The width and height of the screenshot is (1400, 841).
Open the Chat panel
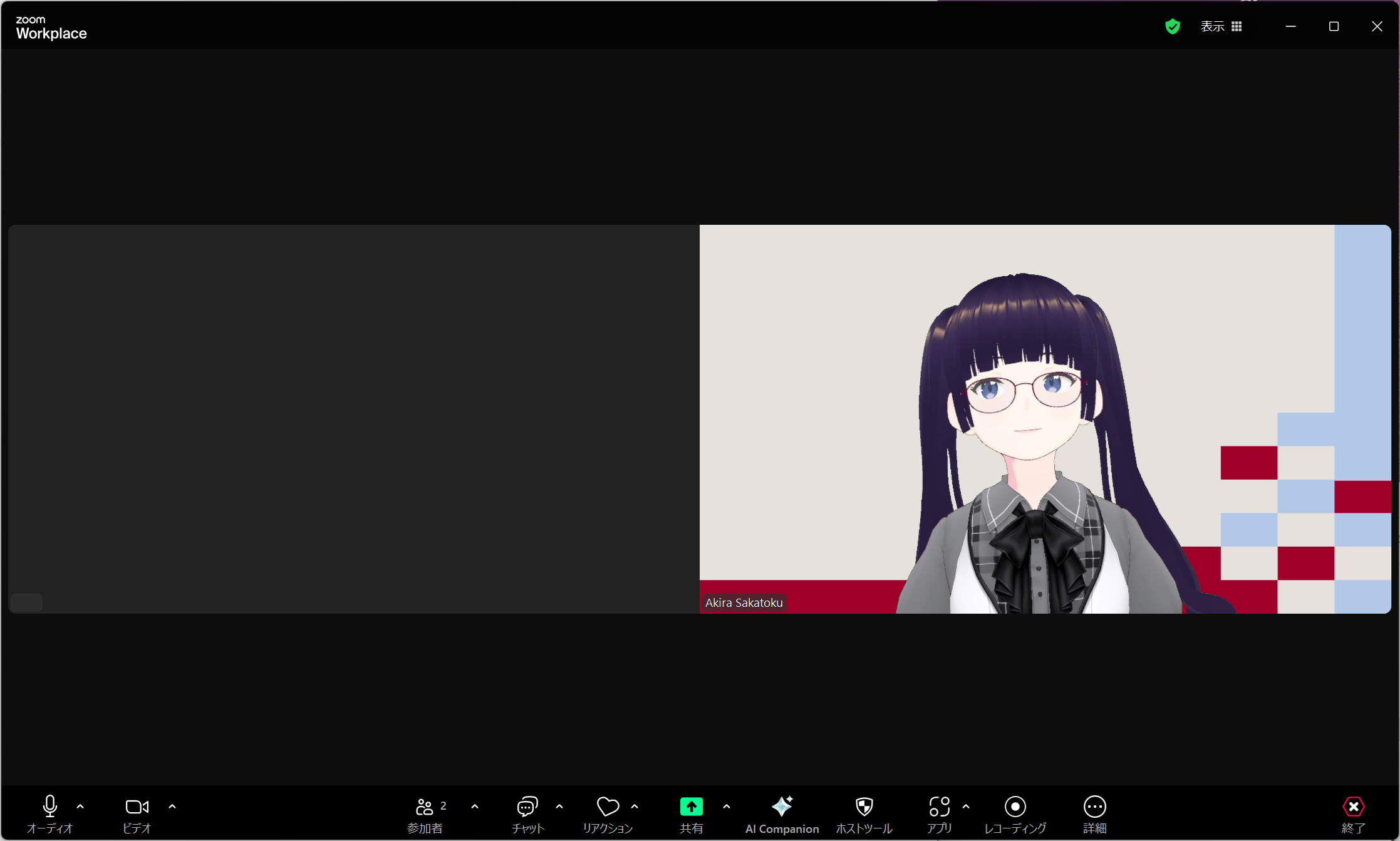click(x=527, y=807)
